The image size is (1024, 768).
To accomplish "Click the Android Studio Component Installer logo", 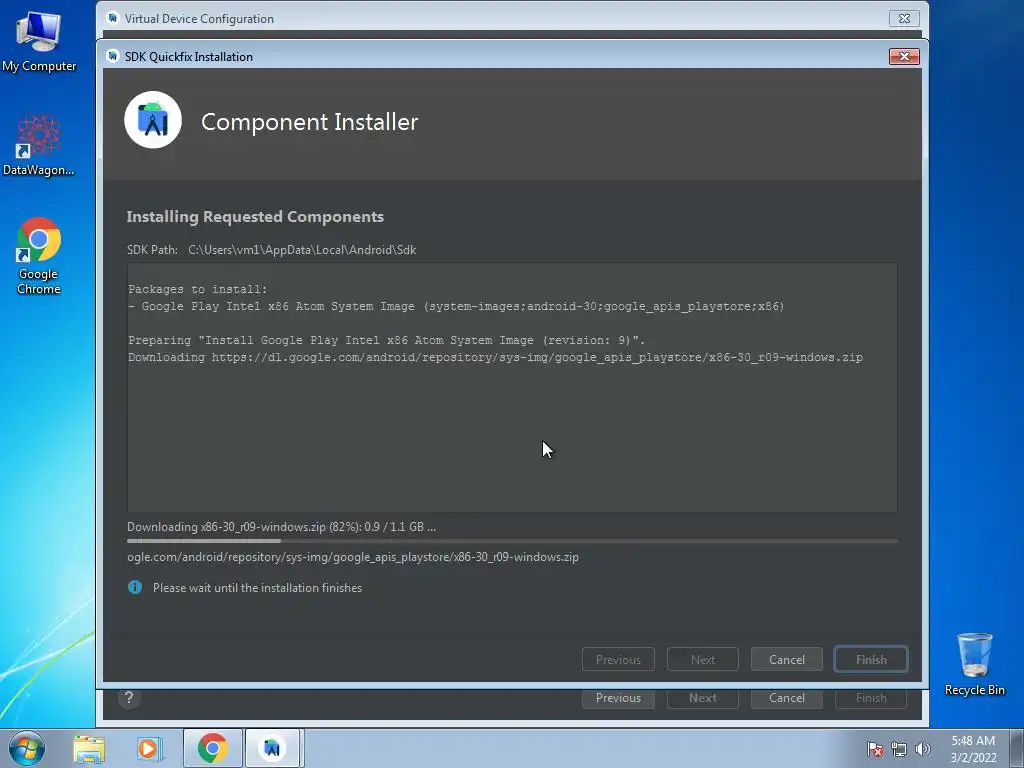I will pos(153,120).
